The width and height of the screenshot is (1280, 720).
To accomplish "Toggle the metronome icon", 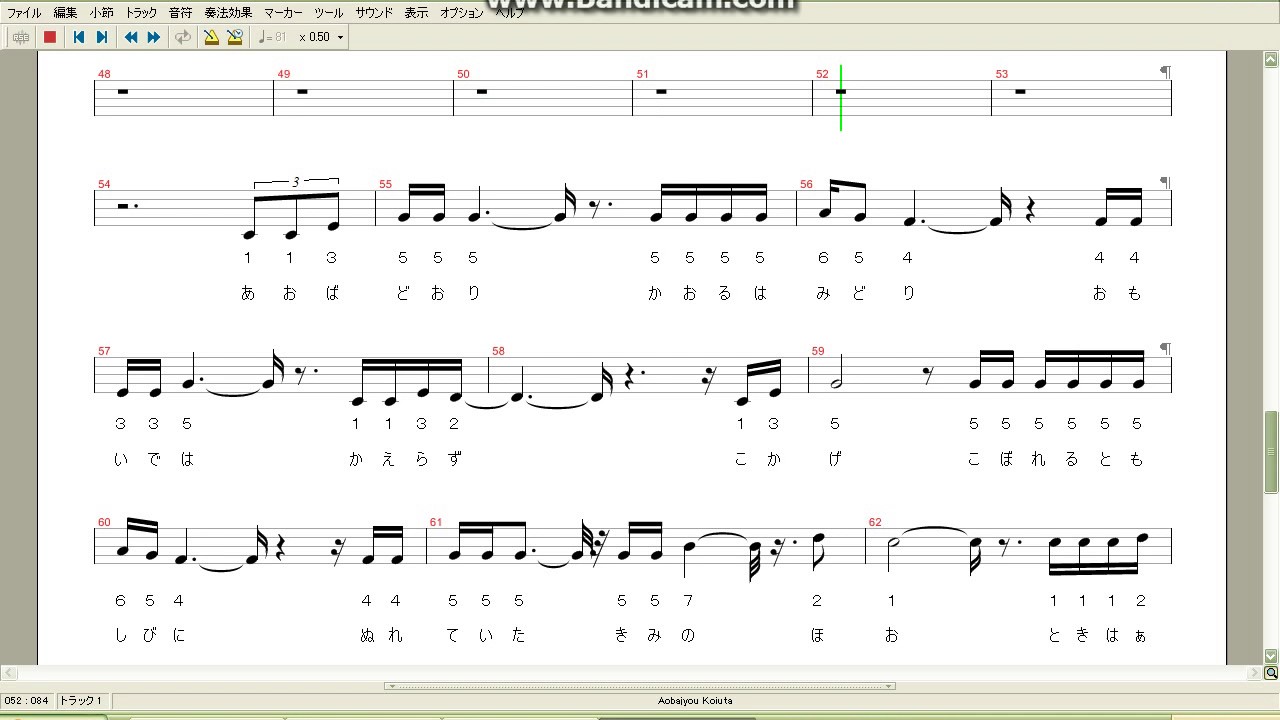I will click(211, 37).
